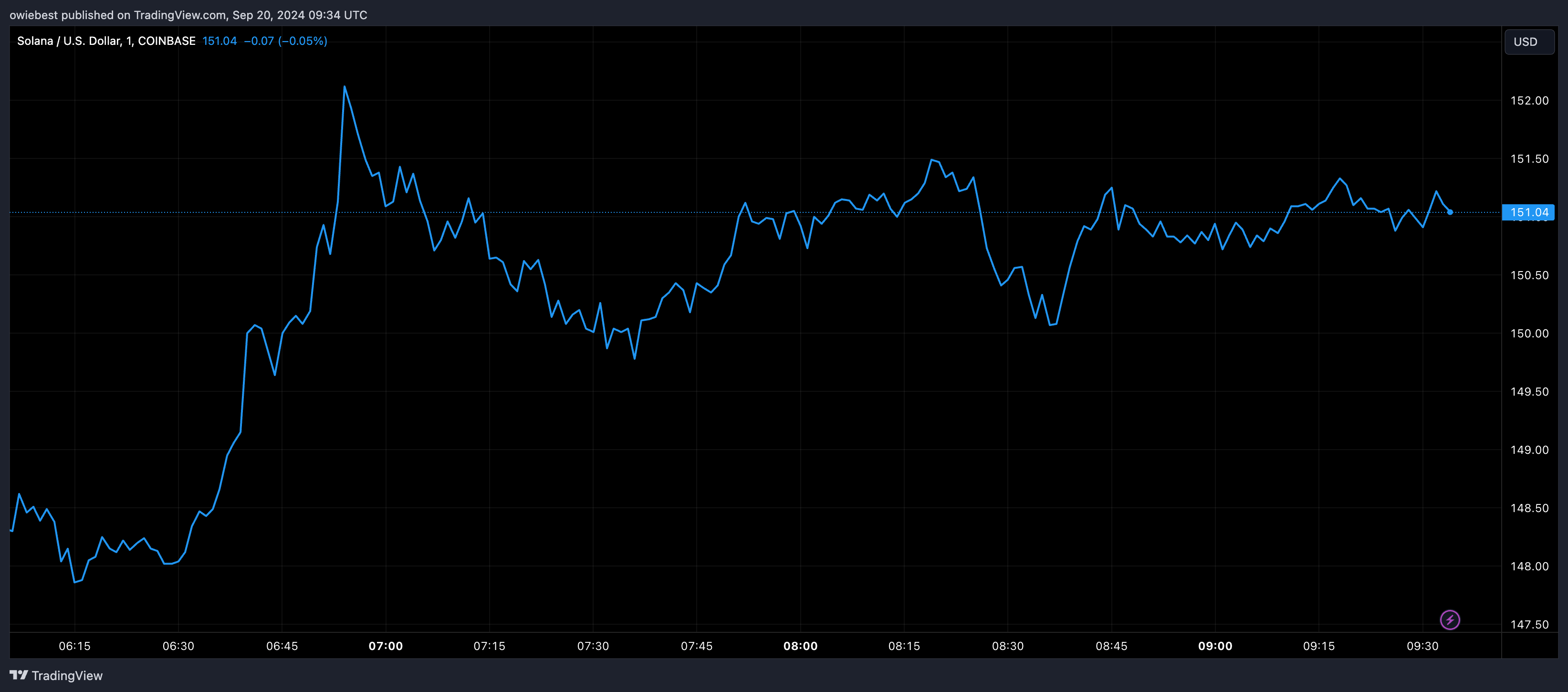Viewport: 1568px width, 692px height.
Task: Click the 152.00 price axis label
Action: [1529, 100]
